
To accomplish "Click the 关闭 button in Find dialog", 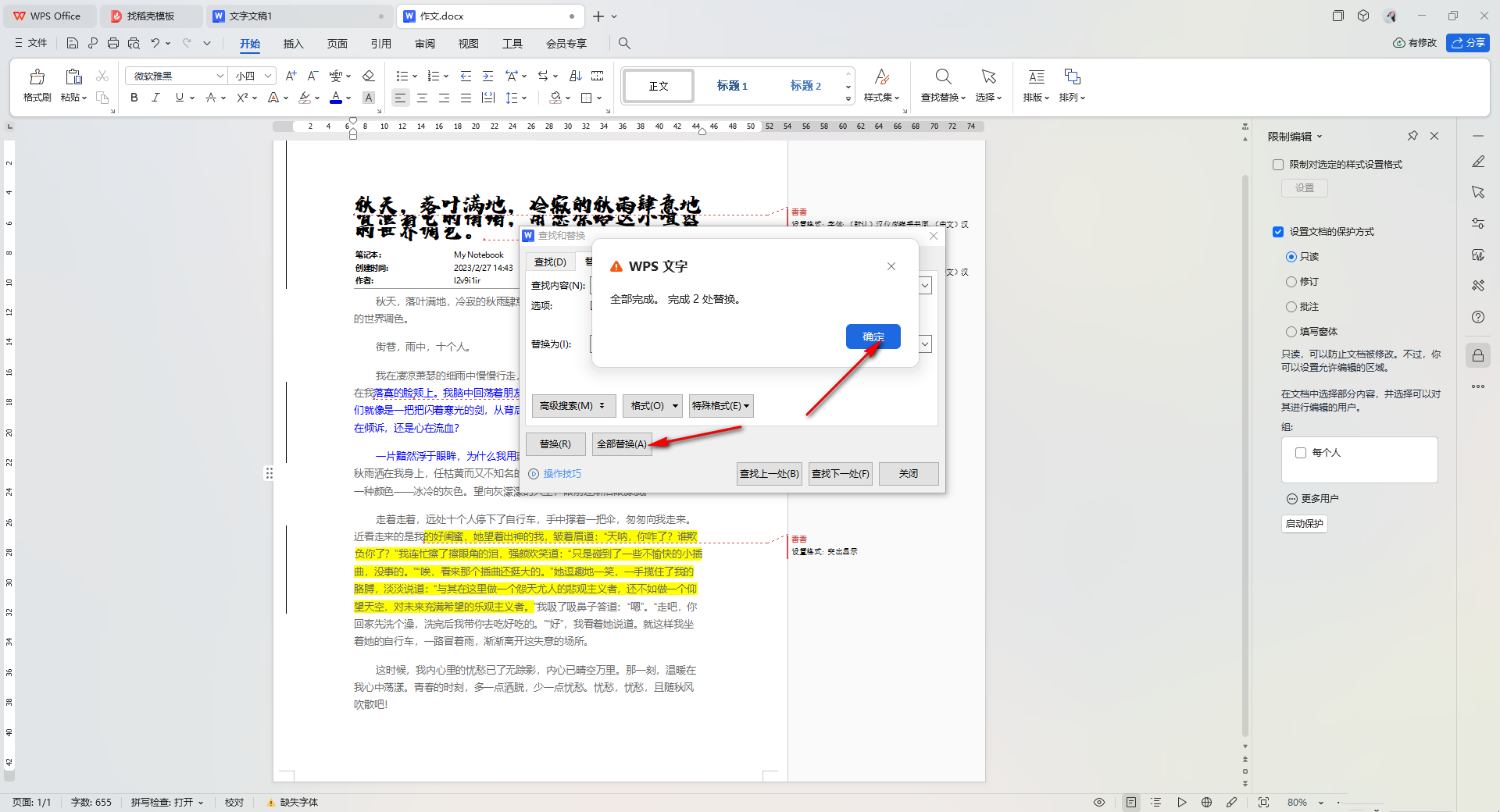I will point(909,474).
